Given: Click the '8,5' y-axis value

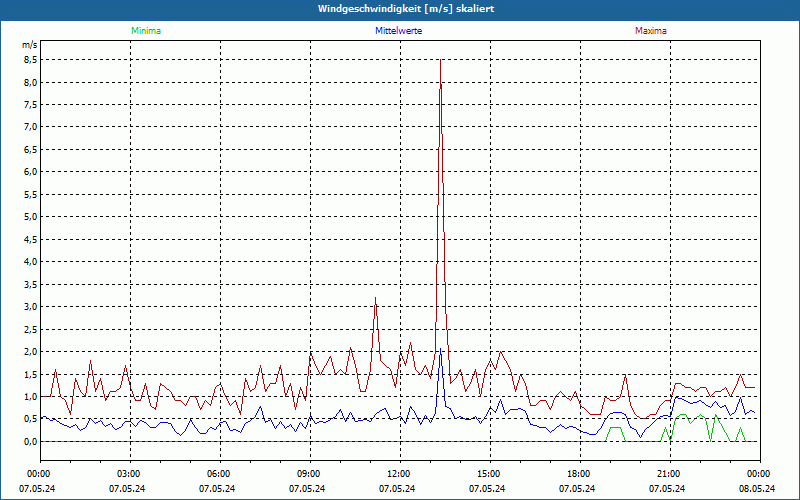Looking at the screenshot, I should click(31, 60).
